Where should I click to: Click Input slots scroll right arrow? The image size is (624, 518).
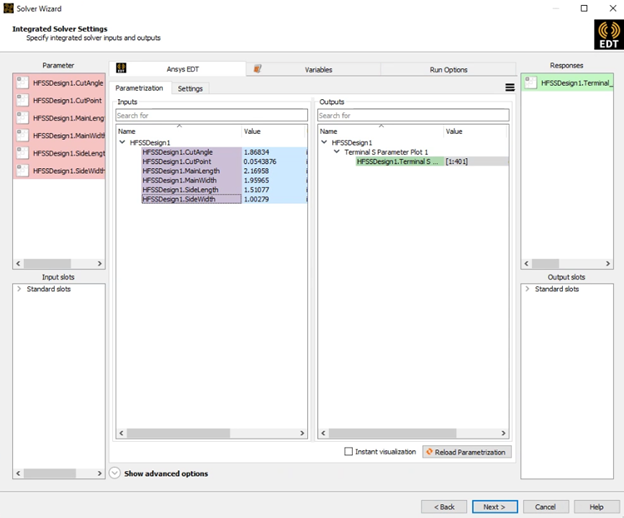(x=99, y=473)
